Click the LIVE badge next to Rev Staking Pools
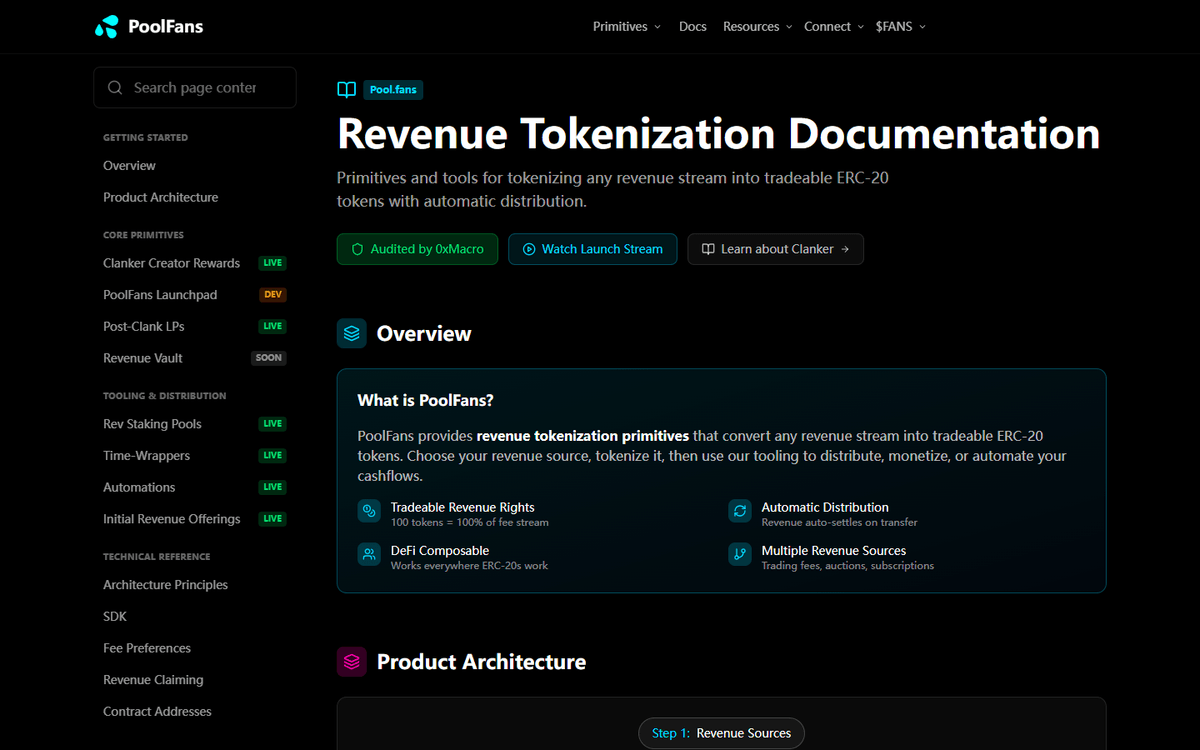Viewport: 1200px width, 750px height. (273, 424)
